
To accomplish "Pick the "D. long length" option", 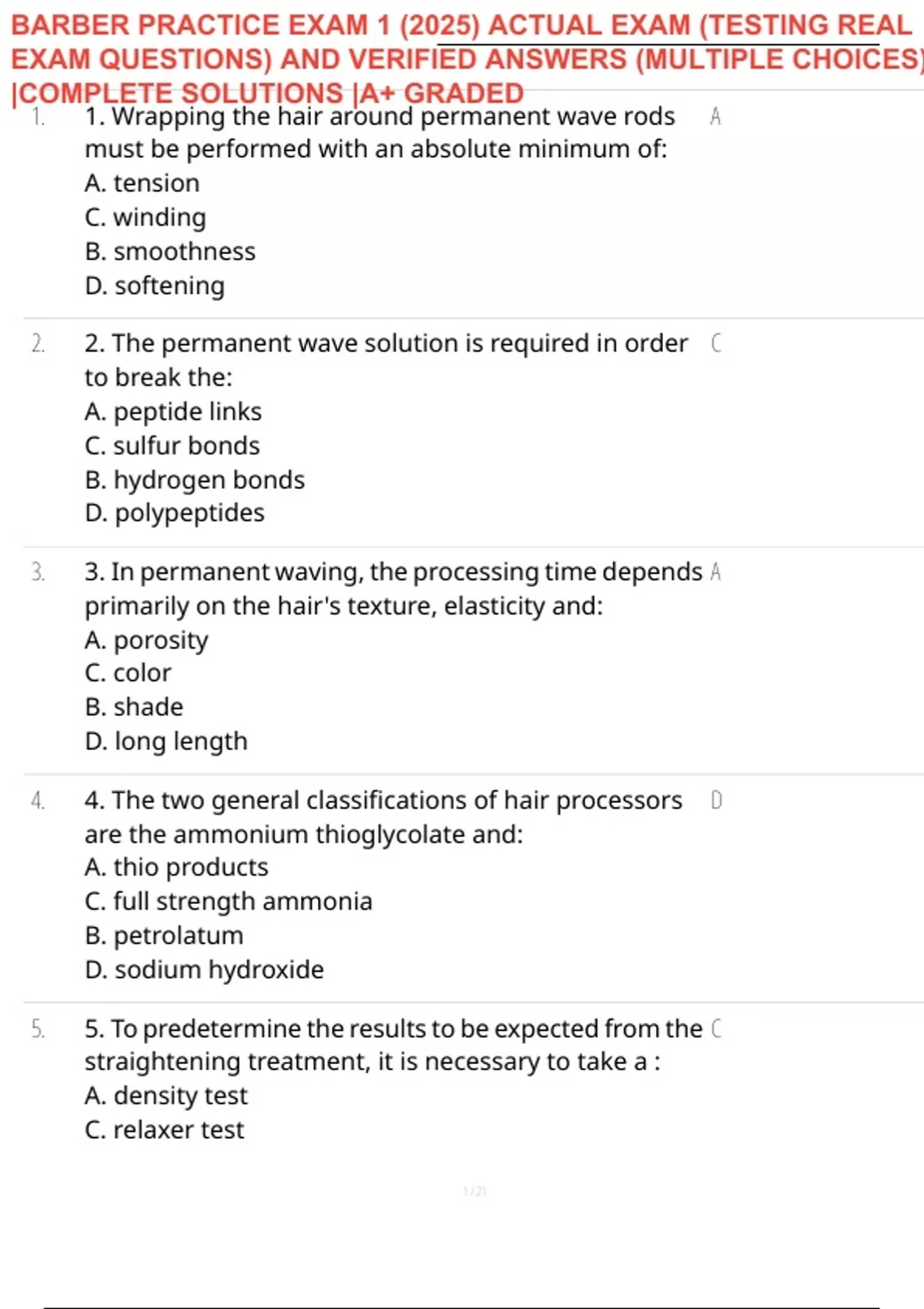I will 166,741.
